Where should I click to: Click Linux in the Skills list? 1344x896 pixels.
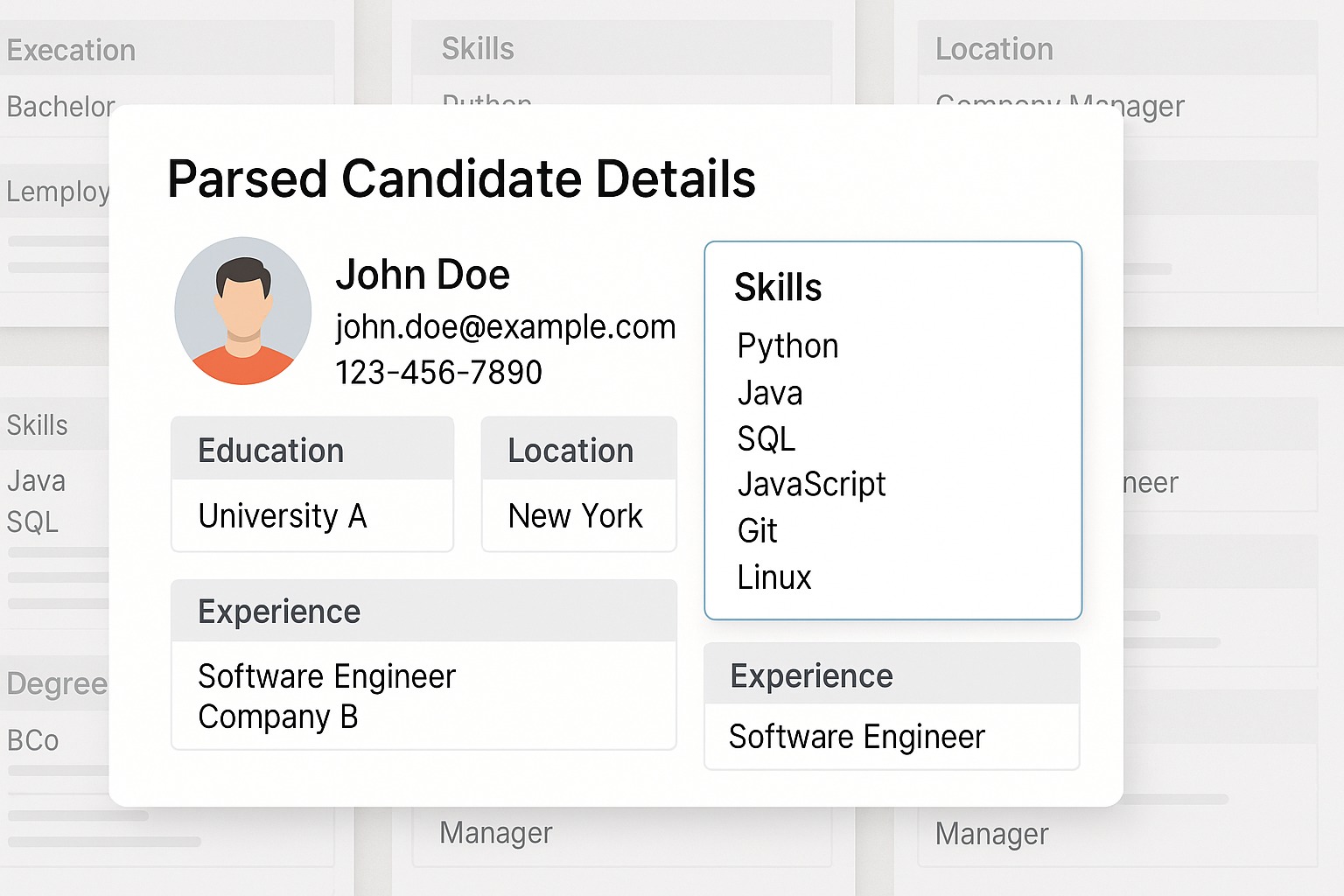point(773,577)
